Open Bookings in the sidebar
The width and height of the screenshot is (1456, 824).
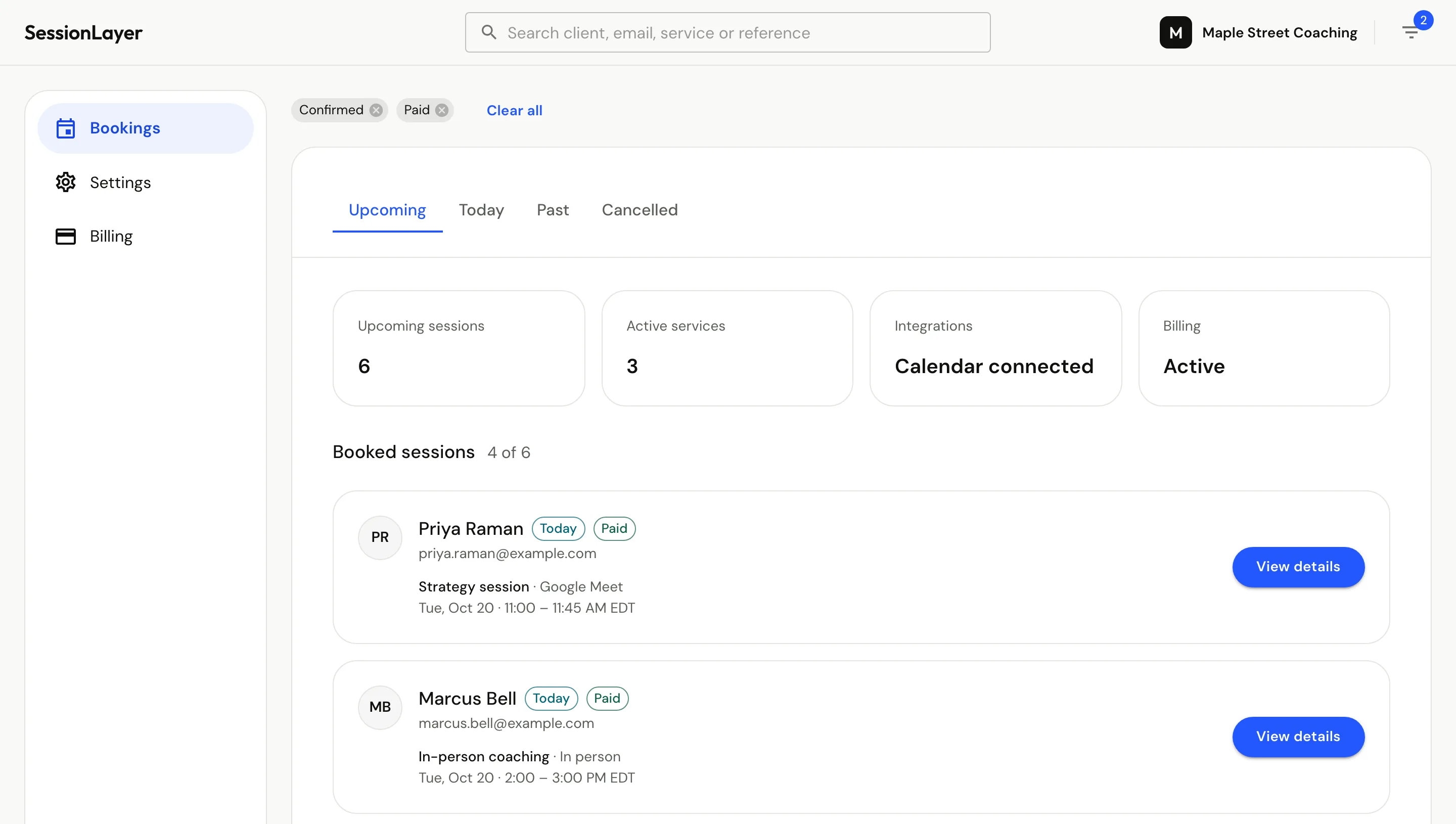coord(146,128)
